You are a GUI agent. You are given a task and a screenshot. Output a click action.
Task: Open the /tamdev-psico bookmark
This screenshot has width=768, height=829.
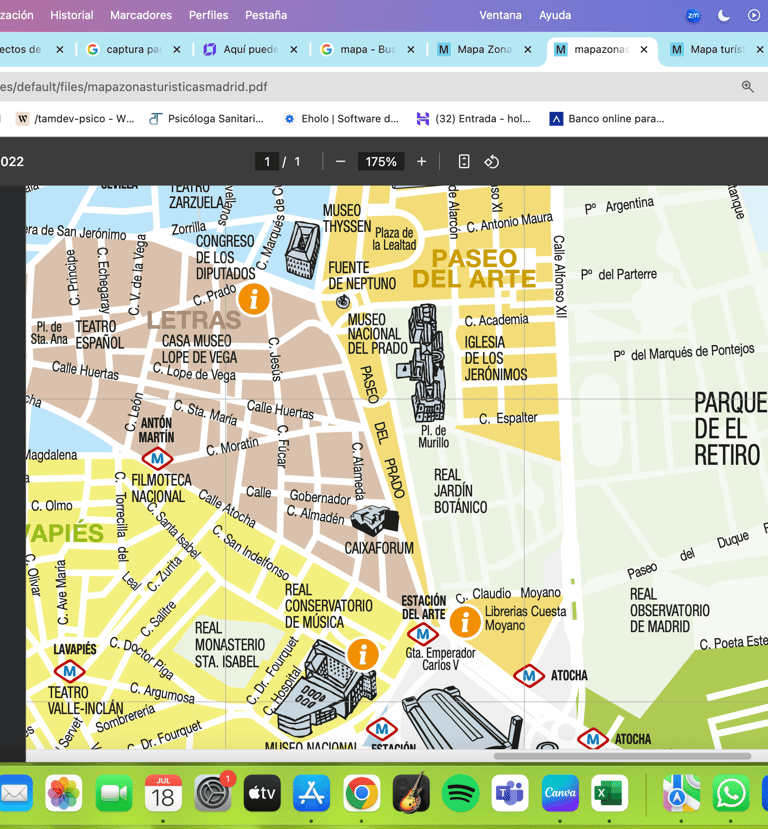(x=75, y=118)
